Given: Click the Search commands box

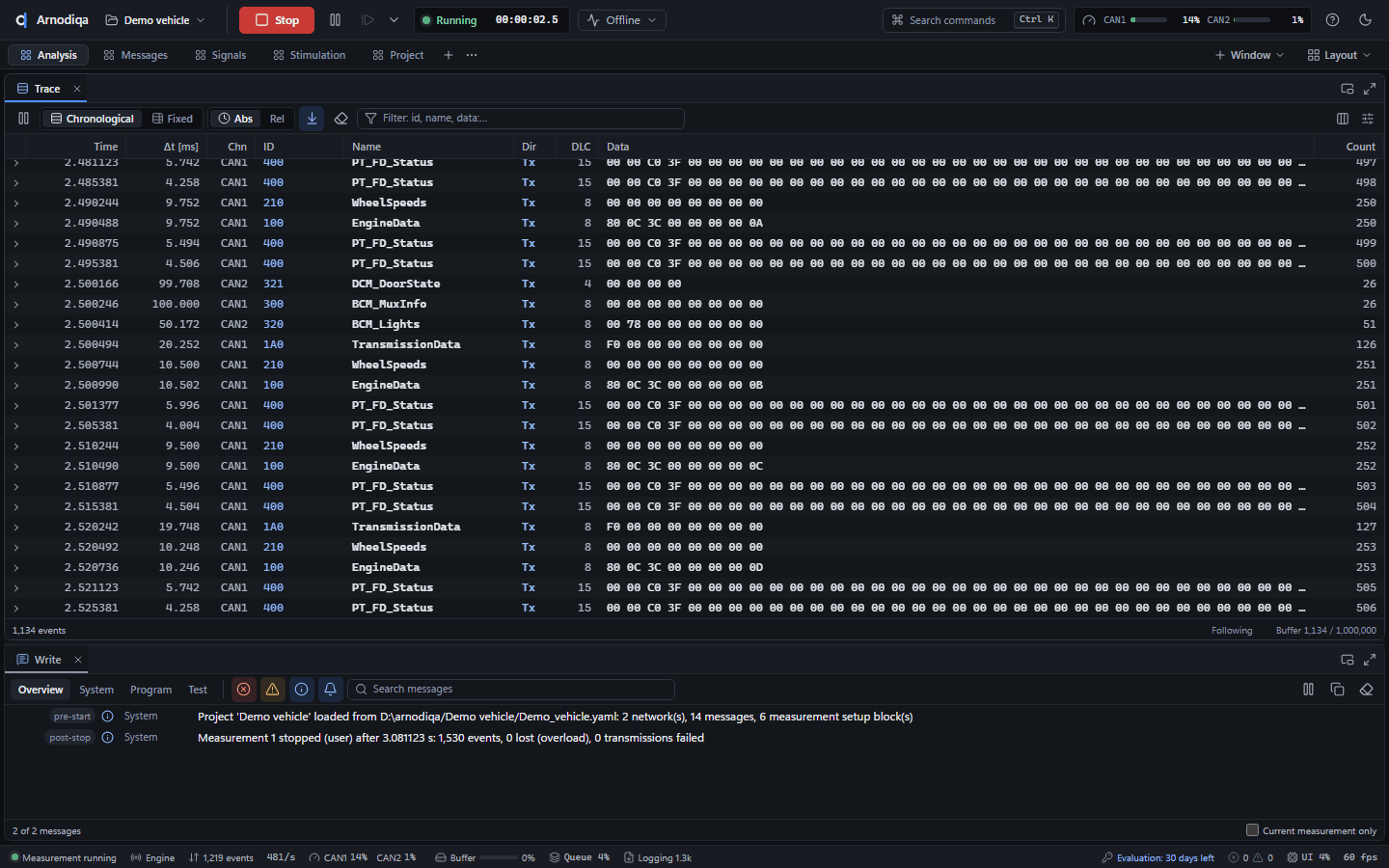Looking at the screenshot, I should (x=973, y=20).
